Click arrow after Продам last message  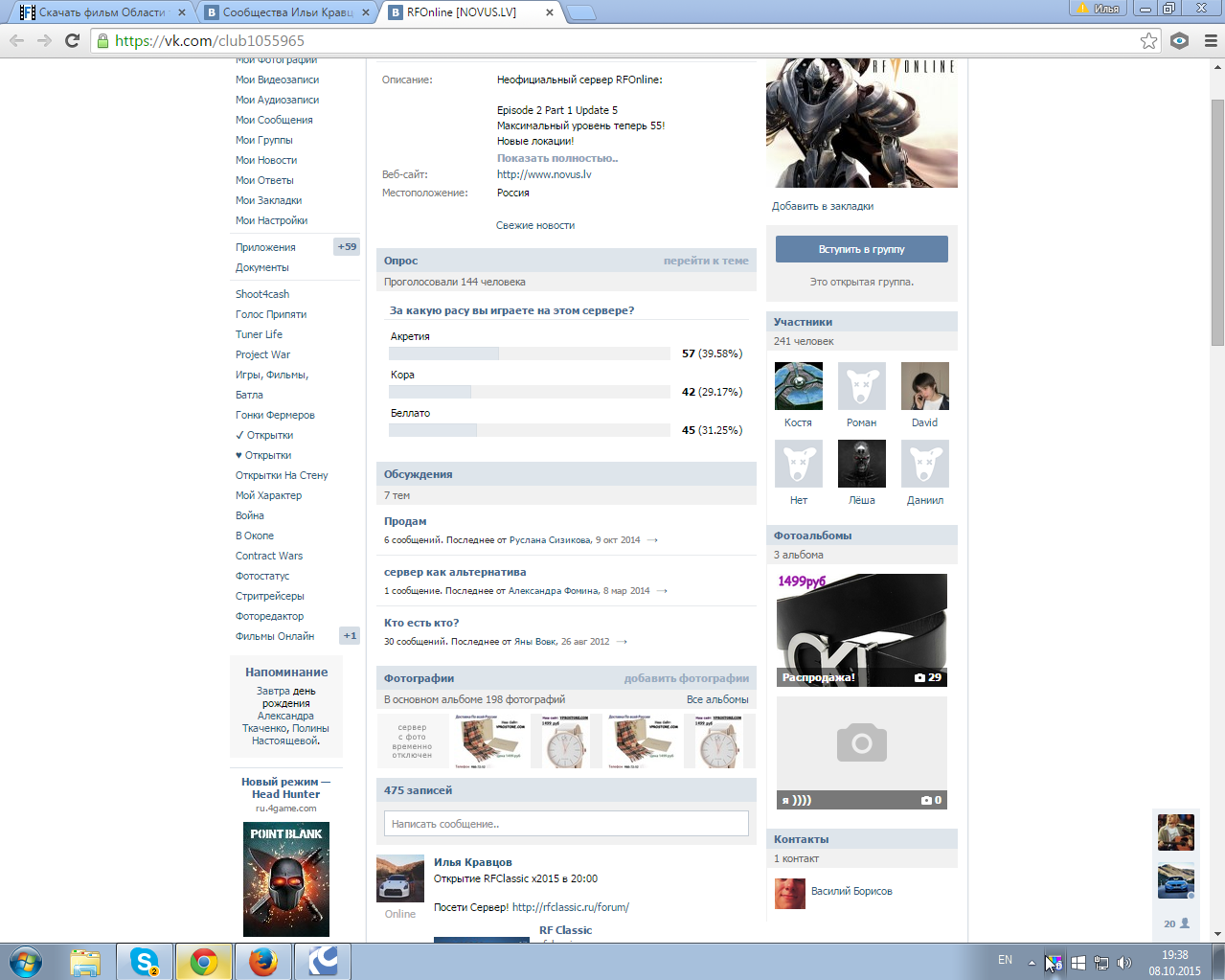(x=652, y=540)
